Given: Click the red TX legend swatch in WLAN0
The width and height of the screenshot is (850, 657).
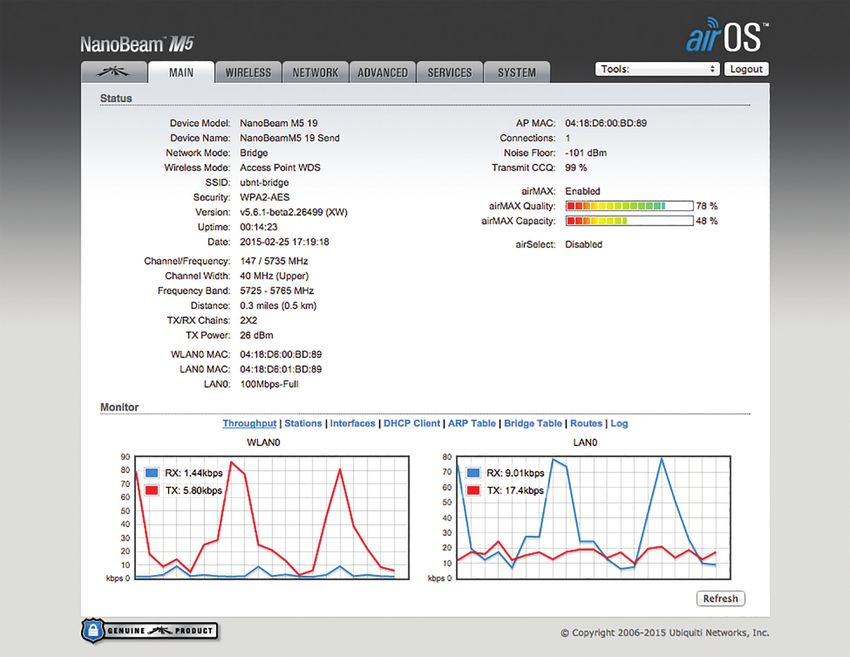Looking at the screenshot, I should tap(152, 490).
